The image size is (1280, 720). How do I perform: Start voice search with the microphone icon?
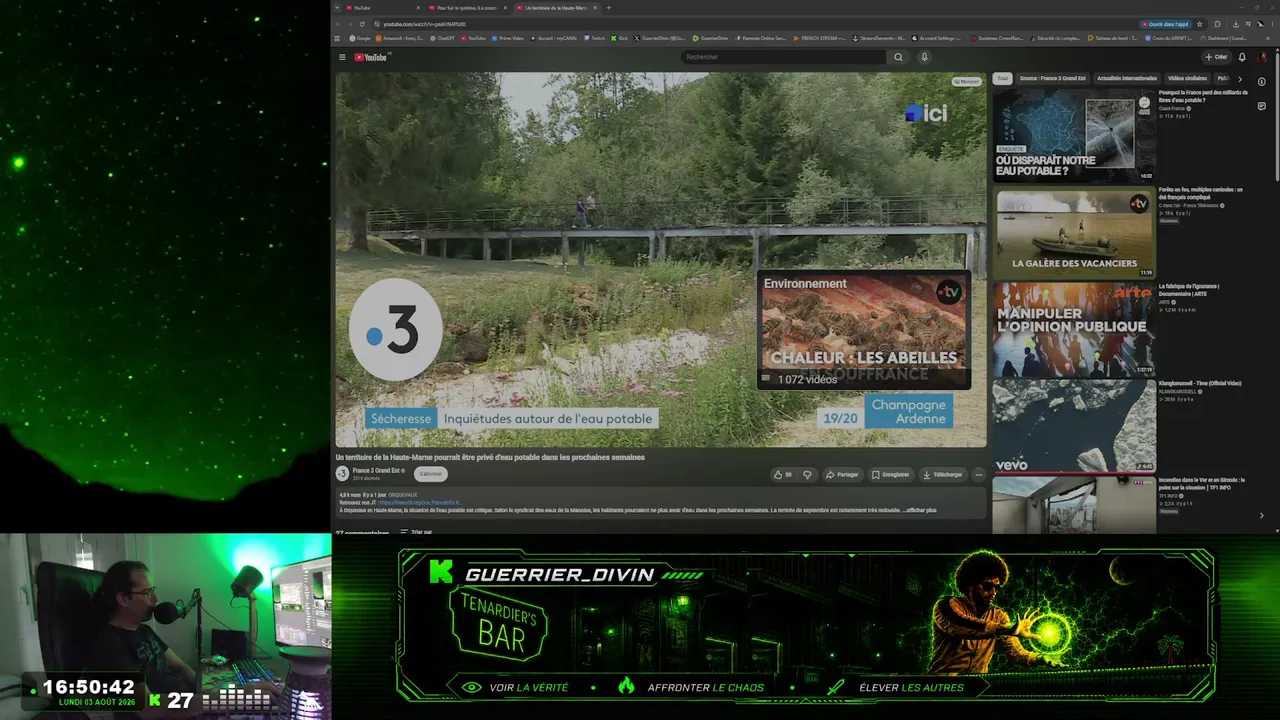924,57
